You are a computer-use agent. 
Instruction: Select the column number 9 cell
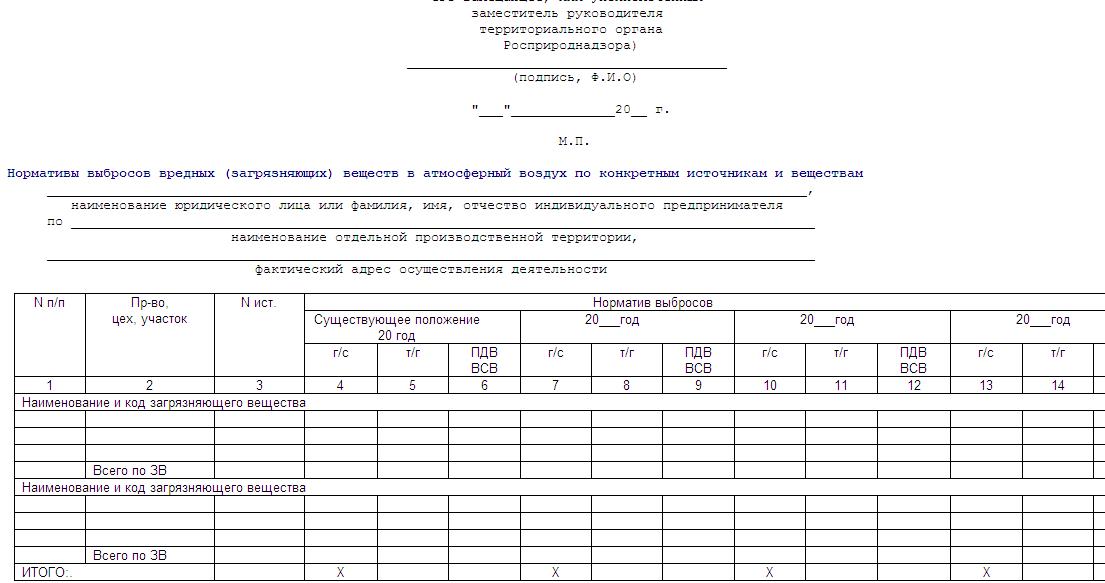[x=698, y=385]
